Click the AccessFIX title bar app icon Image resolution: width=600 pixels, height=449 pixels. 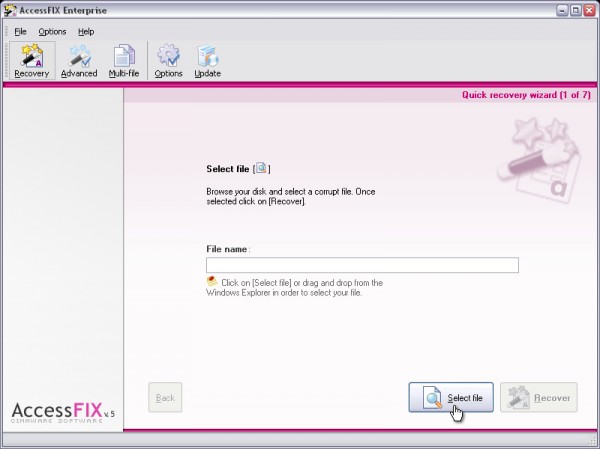10,10
